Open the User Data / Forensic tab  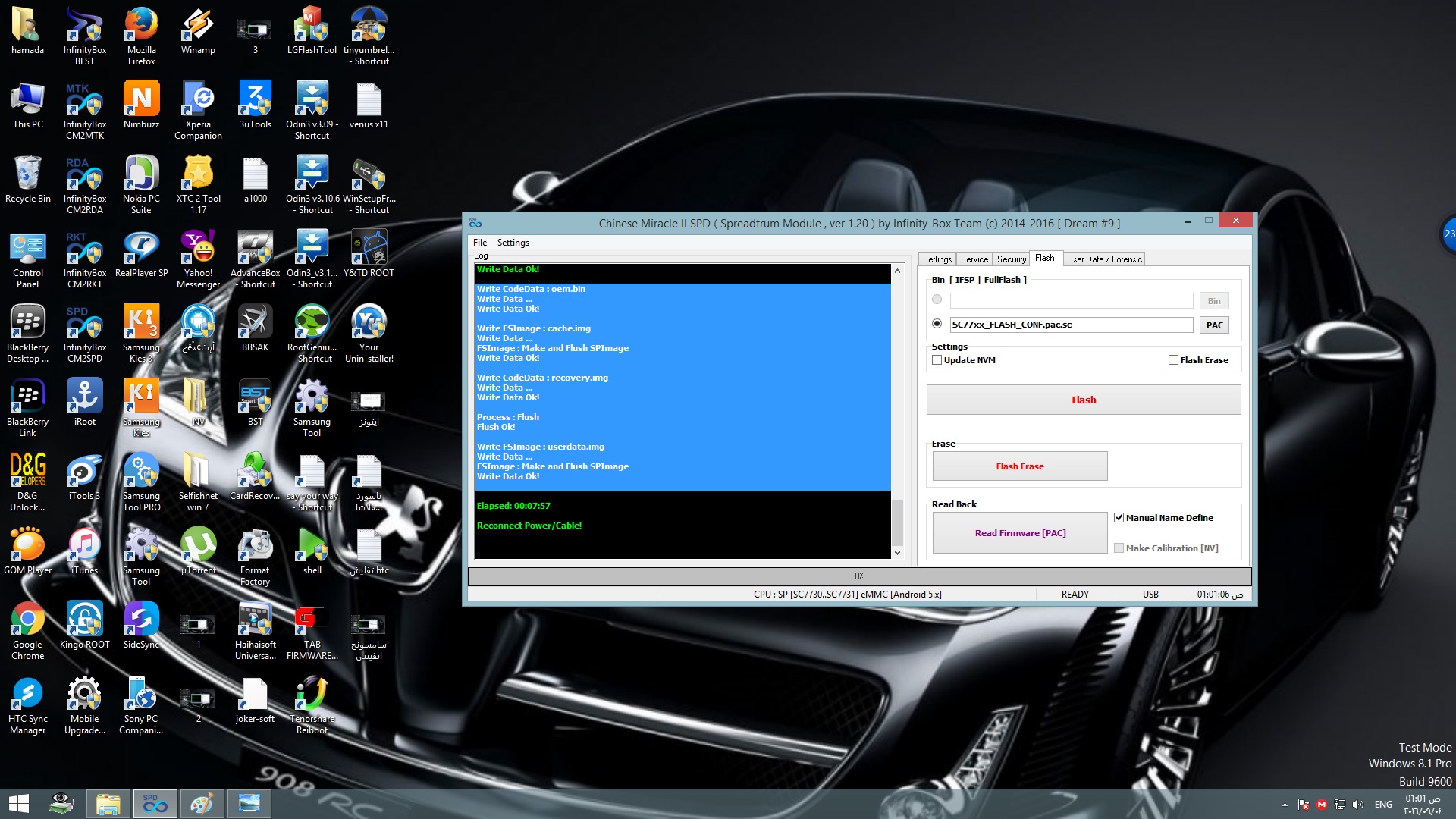1104,259
